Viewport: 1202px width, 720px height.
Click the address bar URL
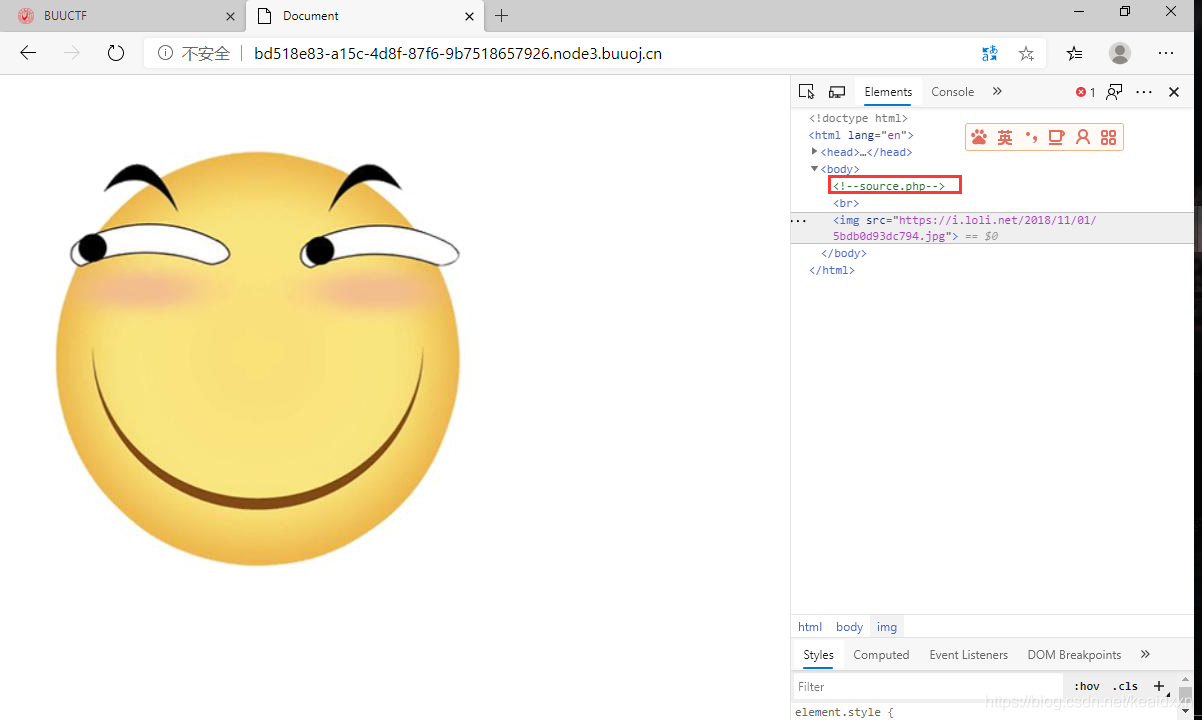[x=458, y=53]
